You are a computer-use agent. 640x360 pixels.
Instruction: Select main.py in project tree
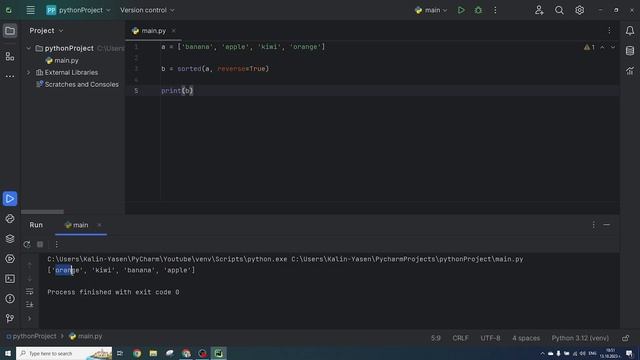point(62,60)
